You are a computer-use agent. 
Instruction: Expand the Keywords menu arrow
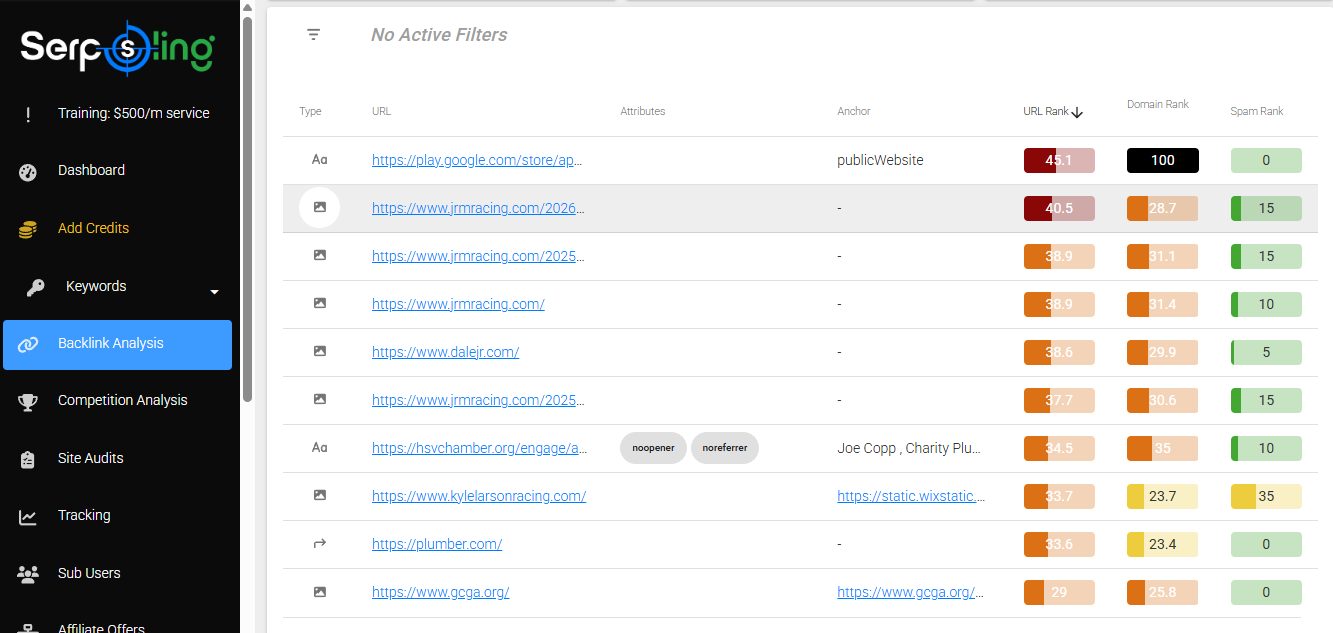pos(214,292)
